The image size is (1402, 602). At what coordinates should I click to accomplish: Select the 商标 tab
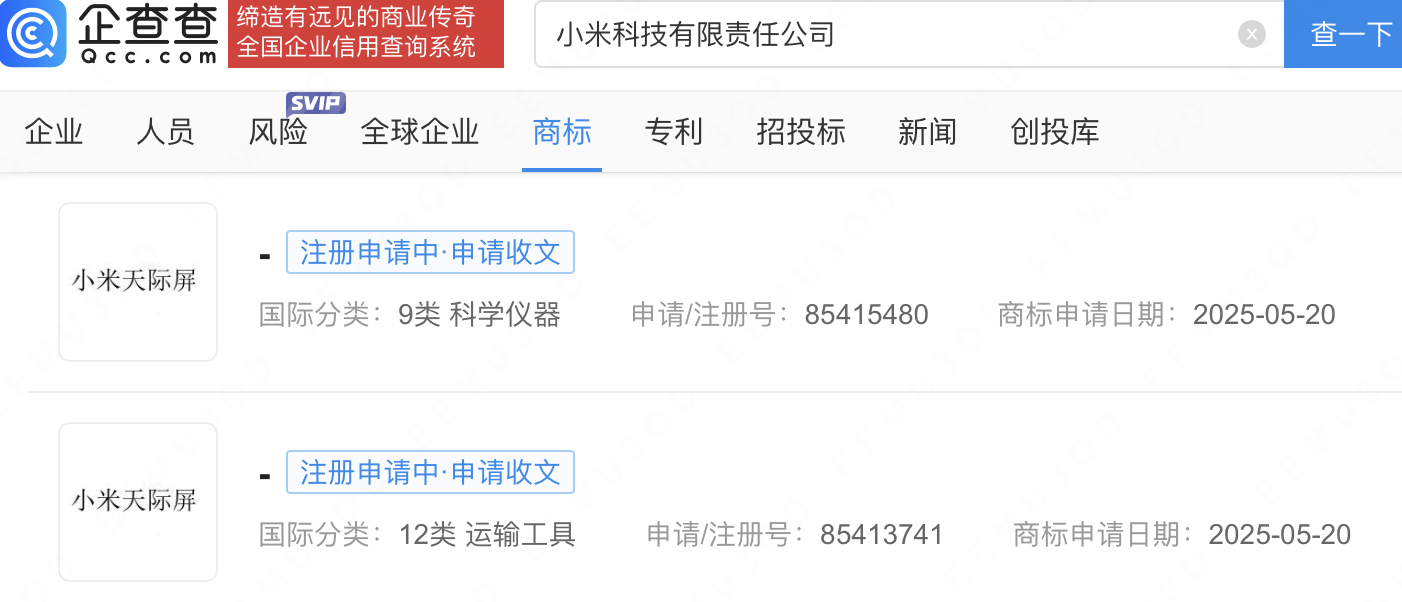[562, 131]
